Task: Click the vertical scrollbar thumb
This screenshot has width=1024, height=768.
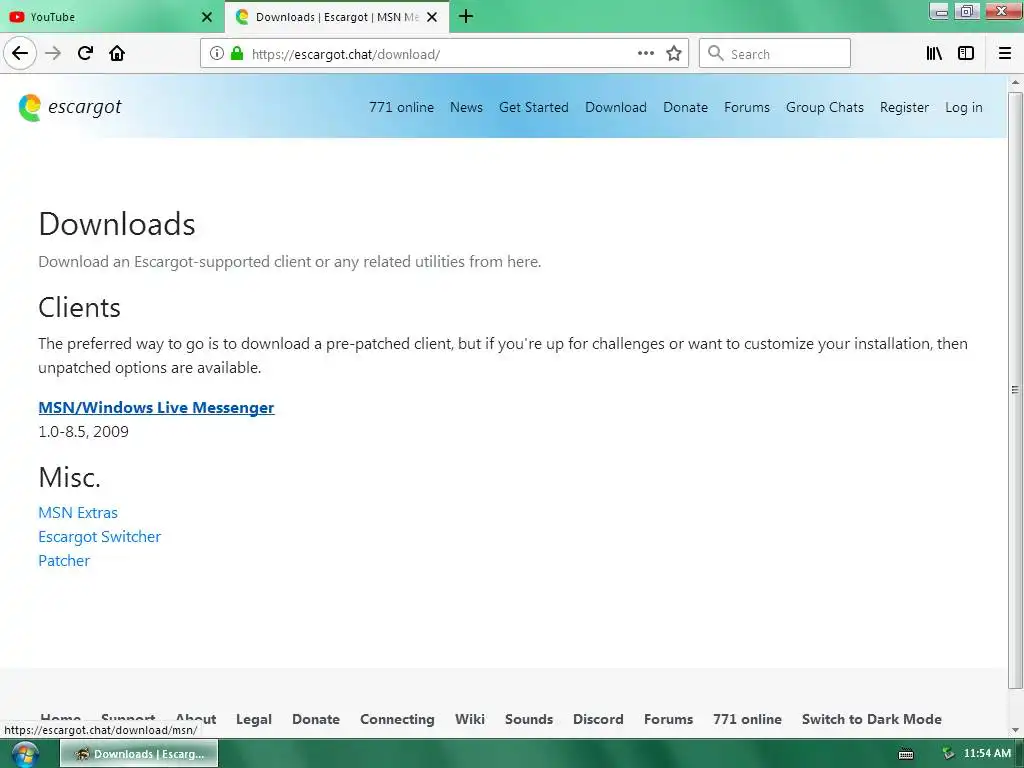Action: [x=1015, y=390]
